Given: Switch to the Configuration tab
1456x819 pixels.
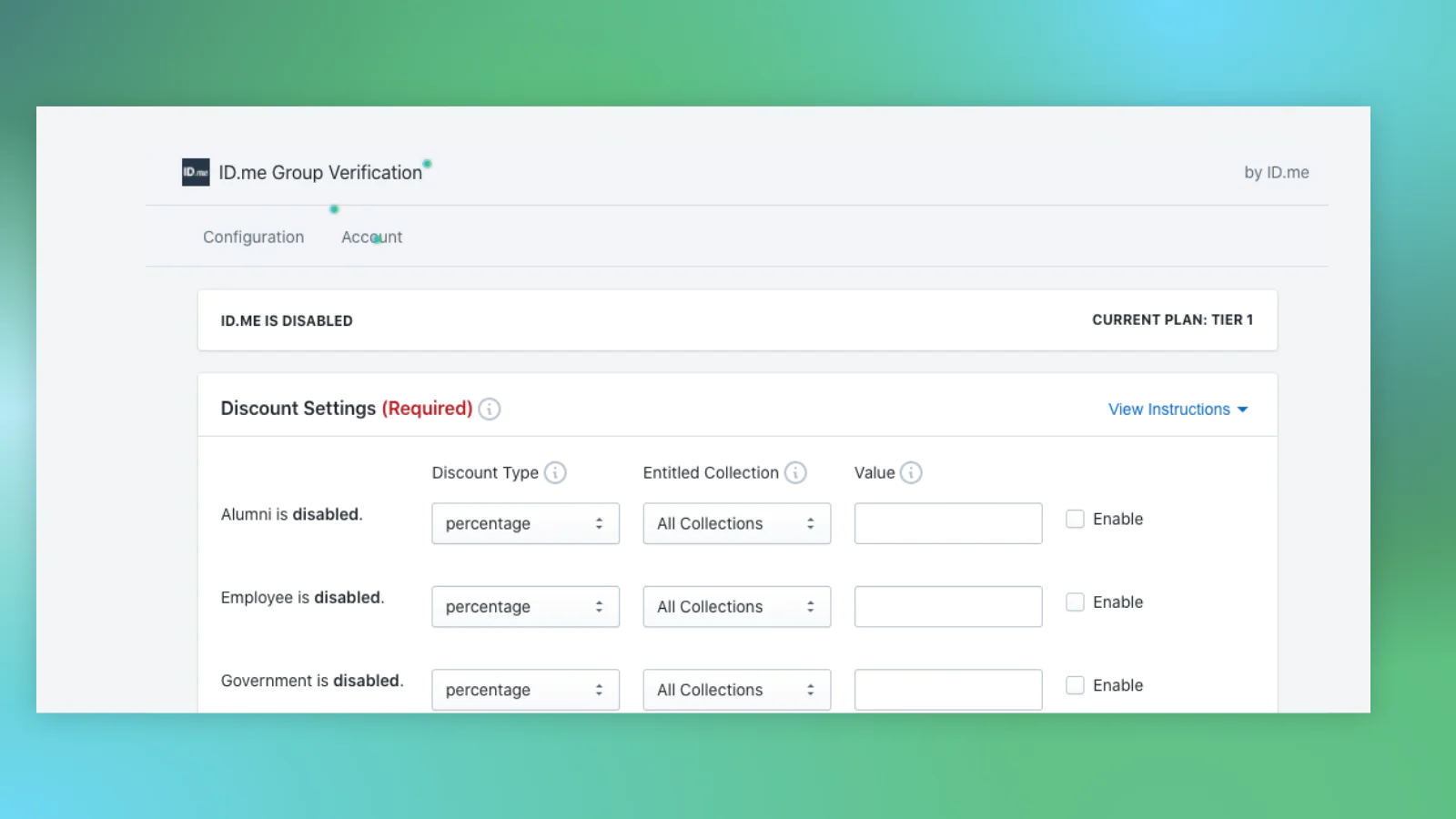Looking at the screenshot, I should coord(253,237).
